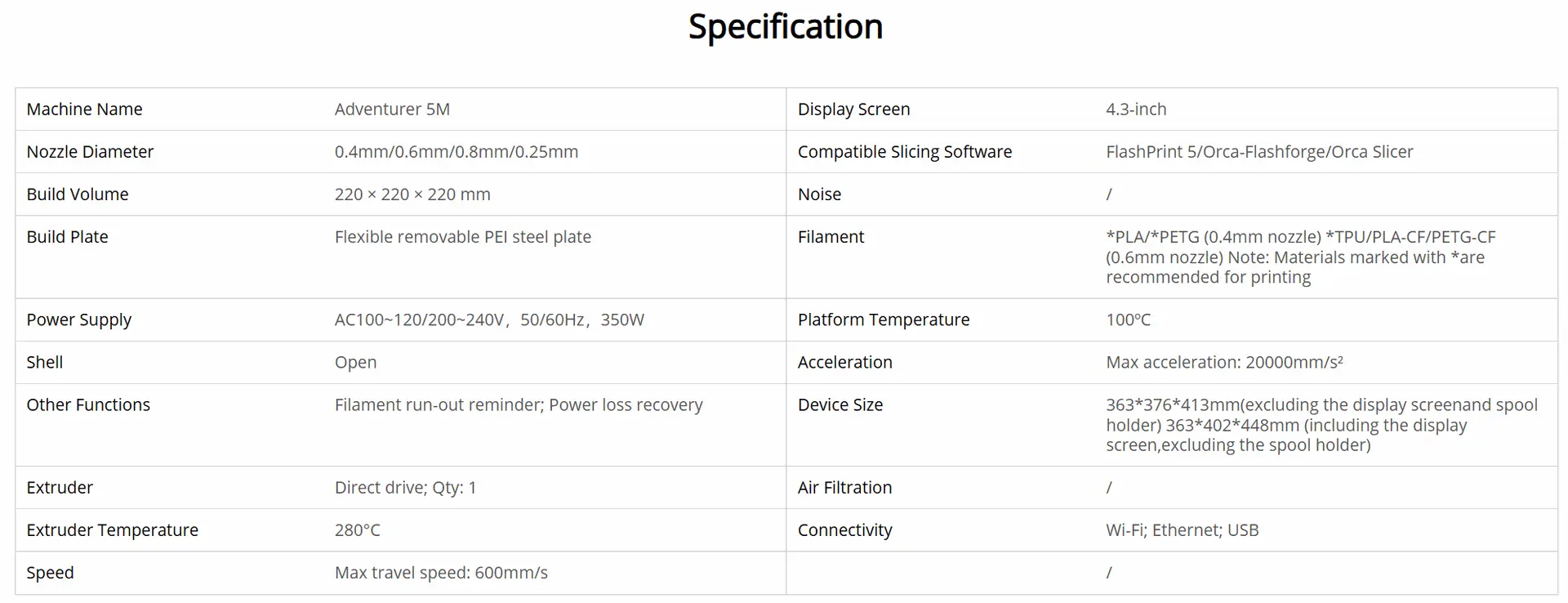1568x603 pixels.
Task: Select the Air Filtration label
Action: (844, 488)
